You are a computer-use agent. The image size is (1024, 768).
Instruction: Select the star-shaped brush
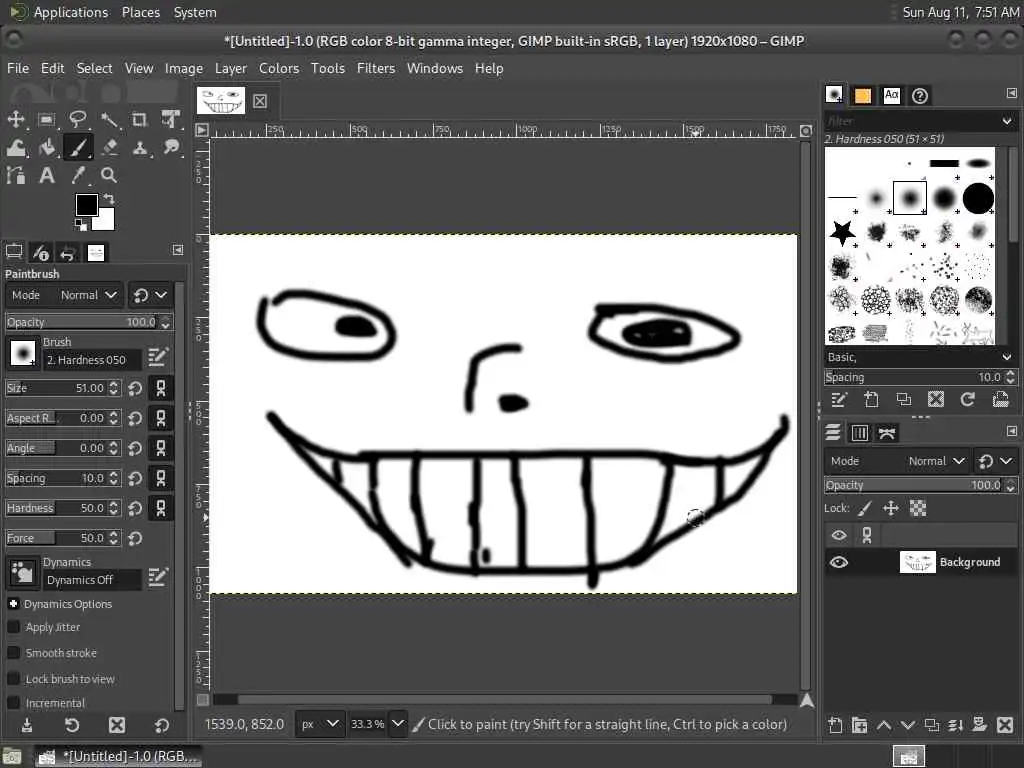pyautogui.click(x=842, y=232)
